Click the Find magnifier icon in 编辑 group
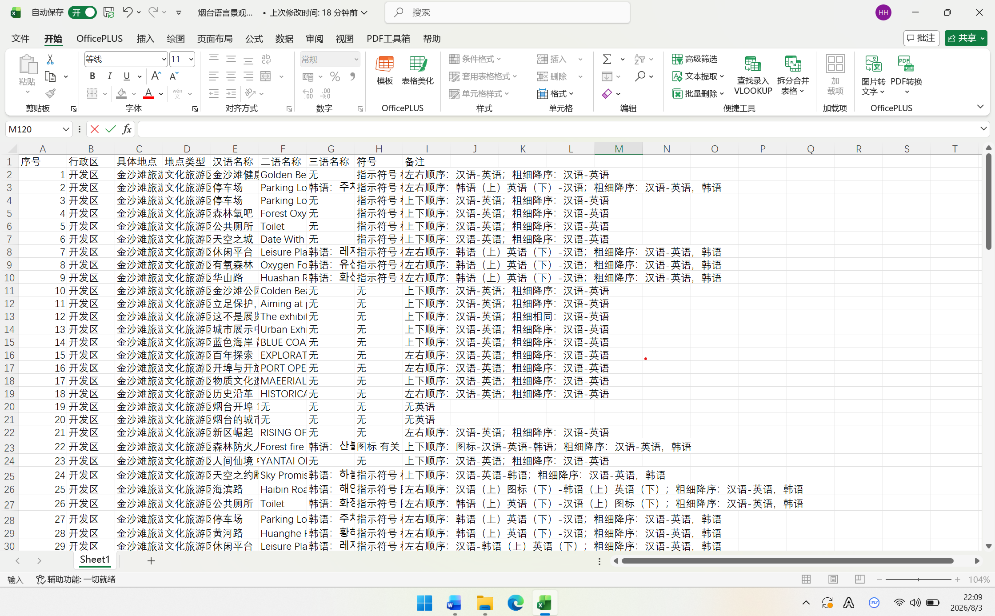995x616 pixels. (640, 76)
